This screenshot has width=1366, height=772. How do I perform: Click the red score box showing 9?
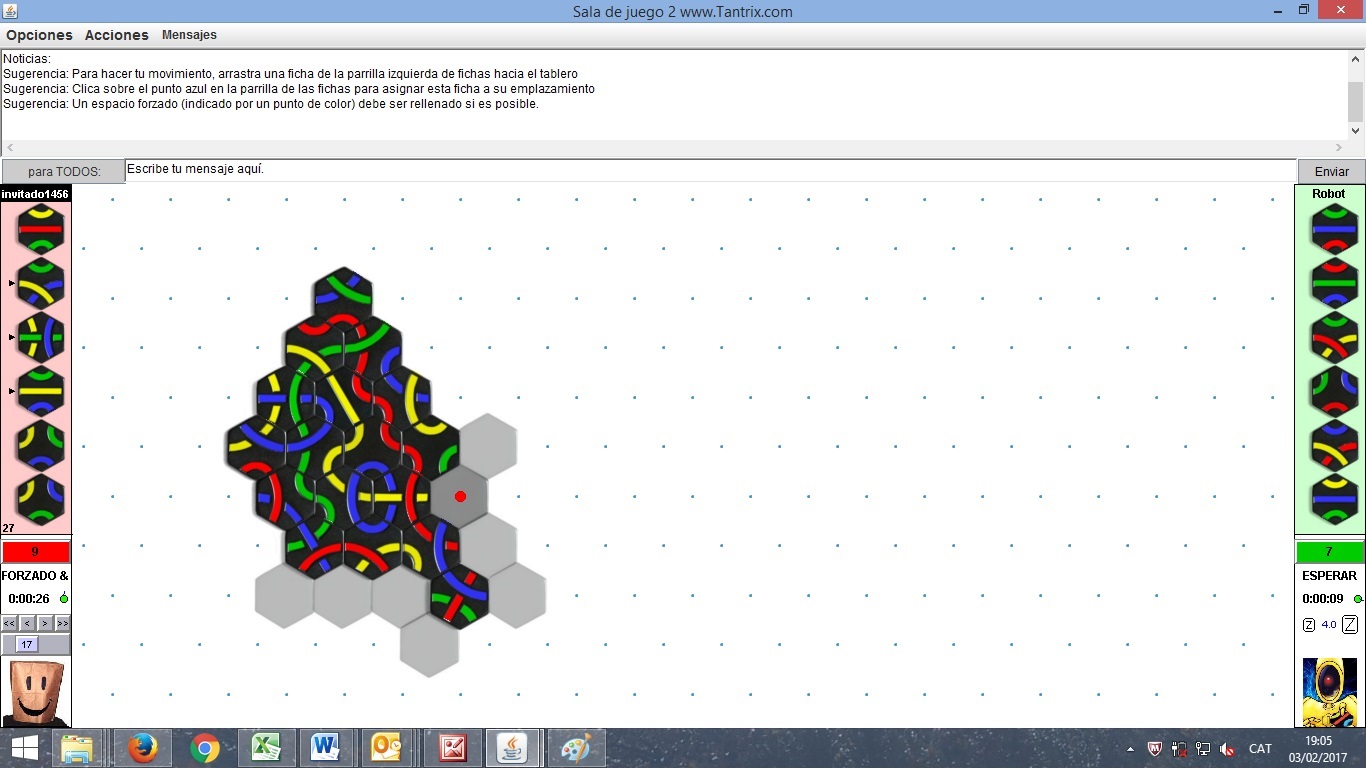[x=35, y=552]
